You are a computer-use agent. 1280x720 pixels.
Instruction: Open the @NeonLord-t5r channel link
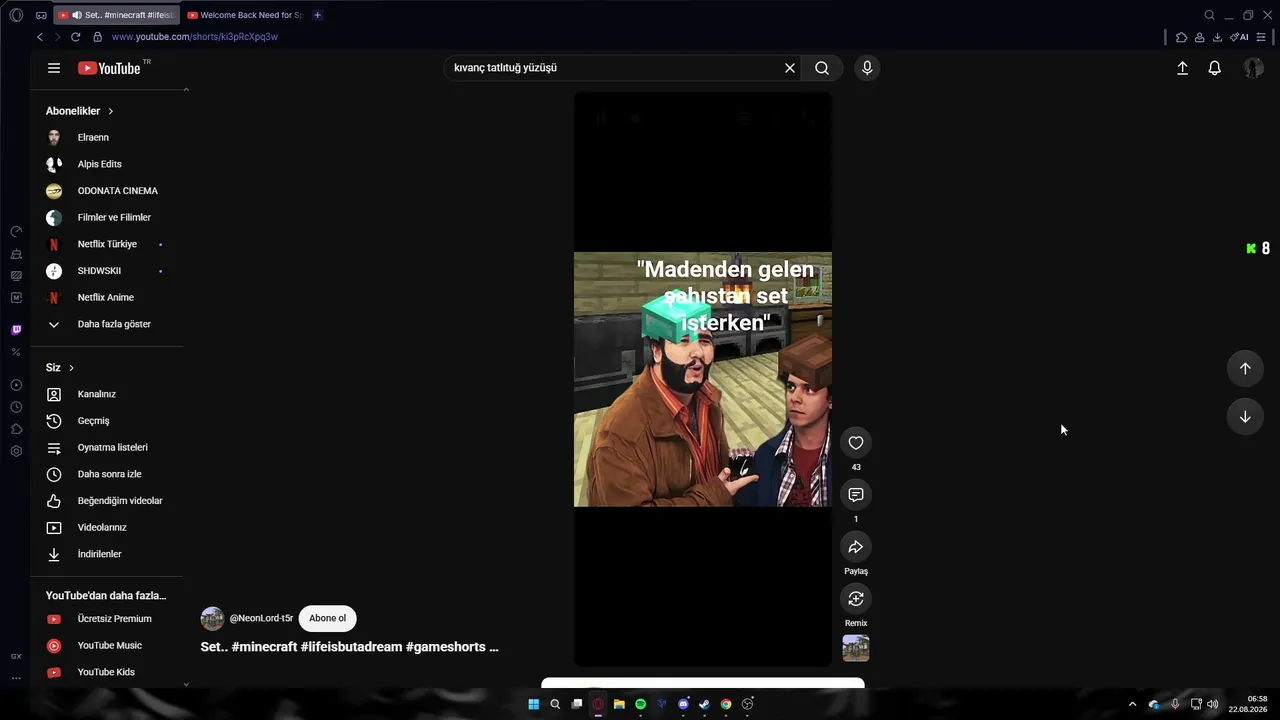coord(261,618)
